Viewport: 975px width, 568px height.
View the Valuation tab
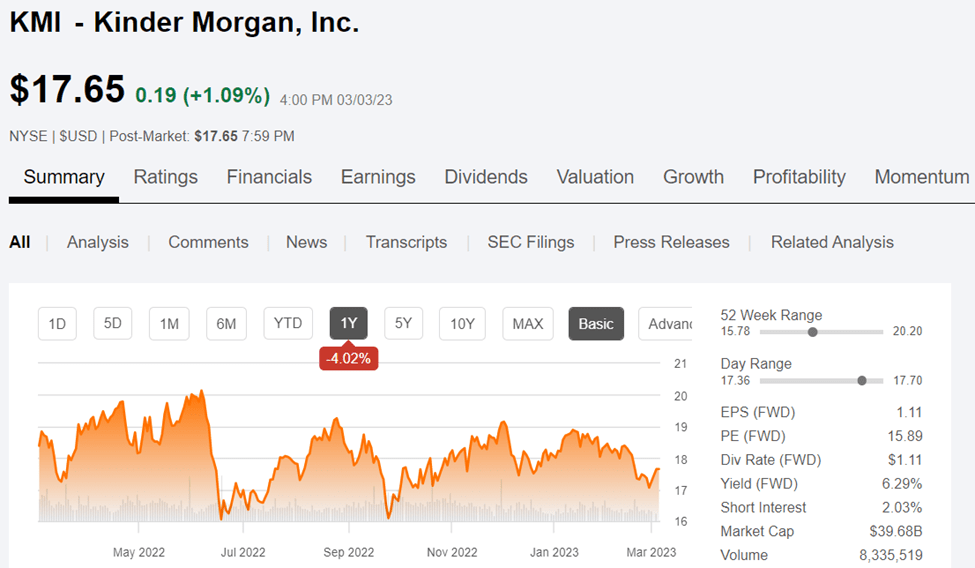click(x=595, y=177)
